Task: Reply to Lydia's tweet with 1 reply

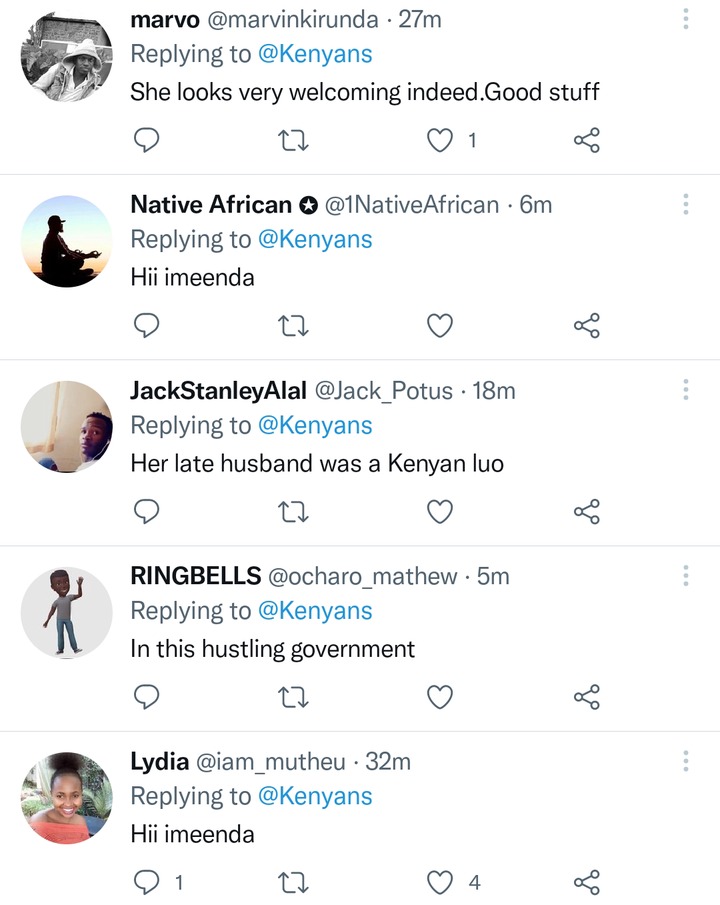Action: point(147,882)
